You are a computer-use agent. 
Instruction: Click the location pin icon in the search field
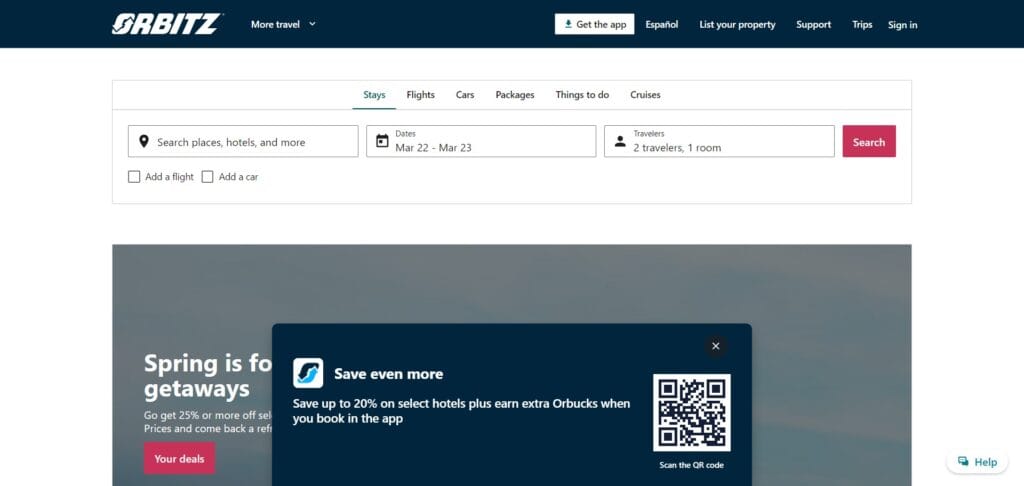[x=144, y=142]
